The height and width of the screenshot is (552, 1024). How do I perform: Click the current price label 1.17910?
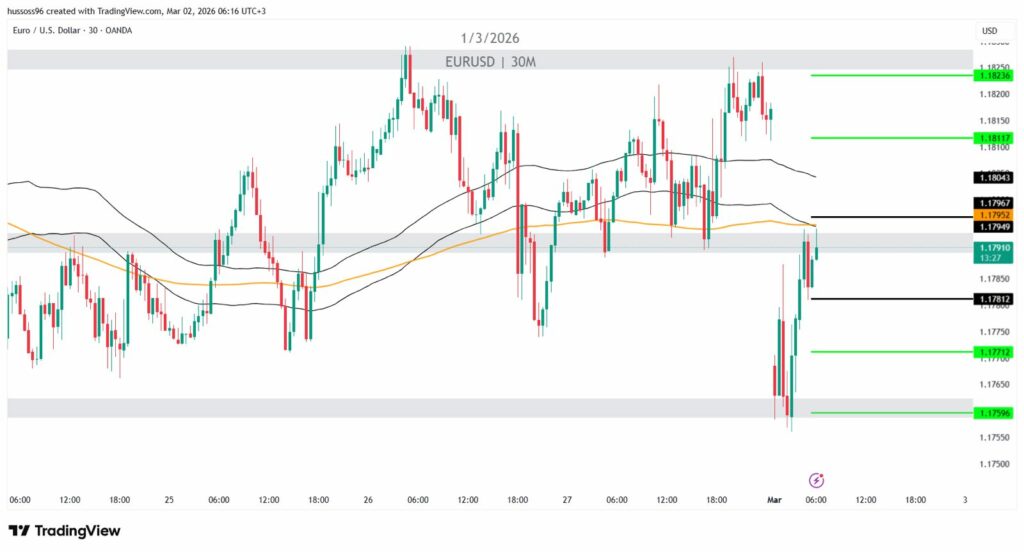tap(995, 248)
